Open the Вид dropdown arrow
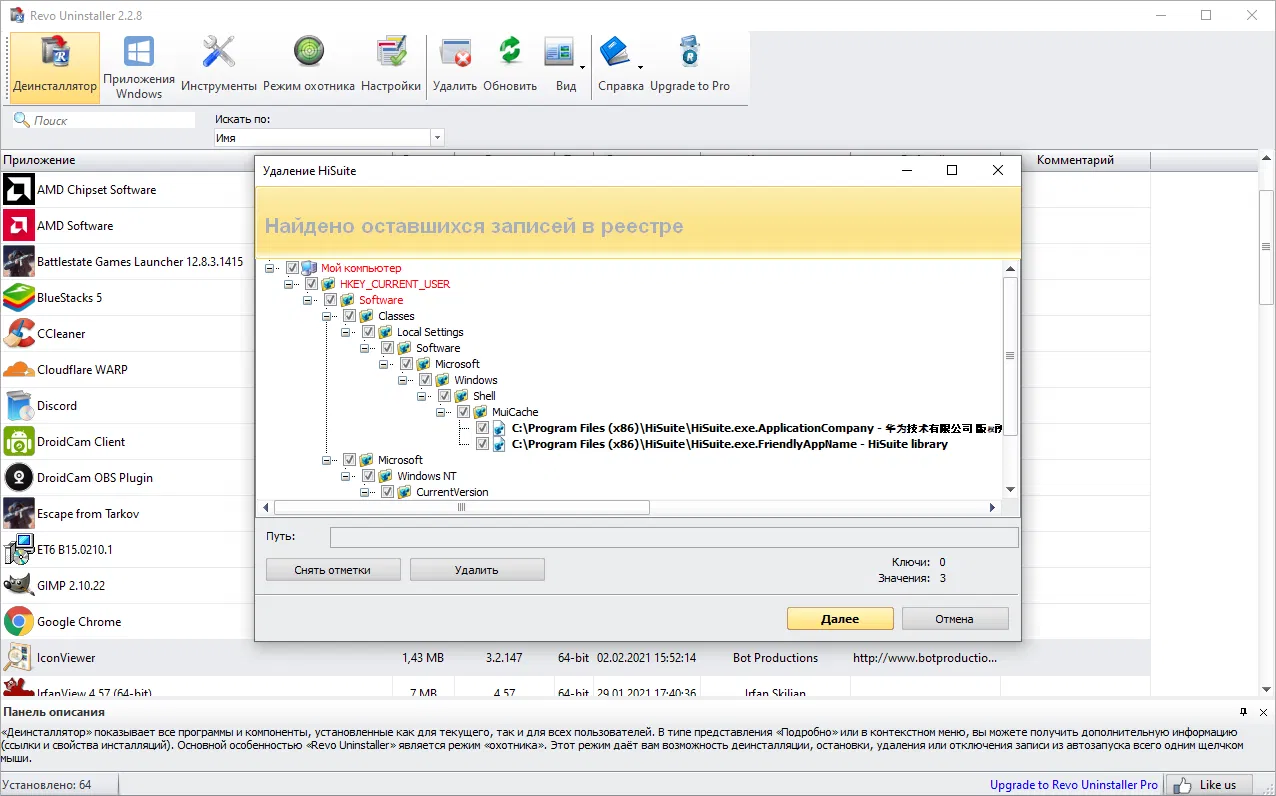Viewport: 1276px width, 796px height. coord(583,68)
